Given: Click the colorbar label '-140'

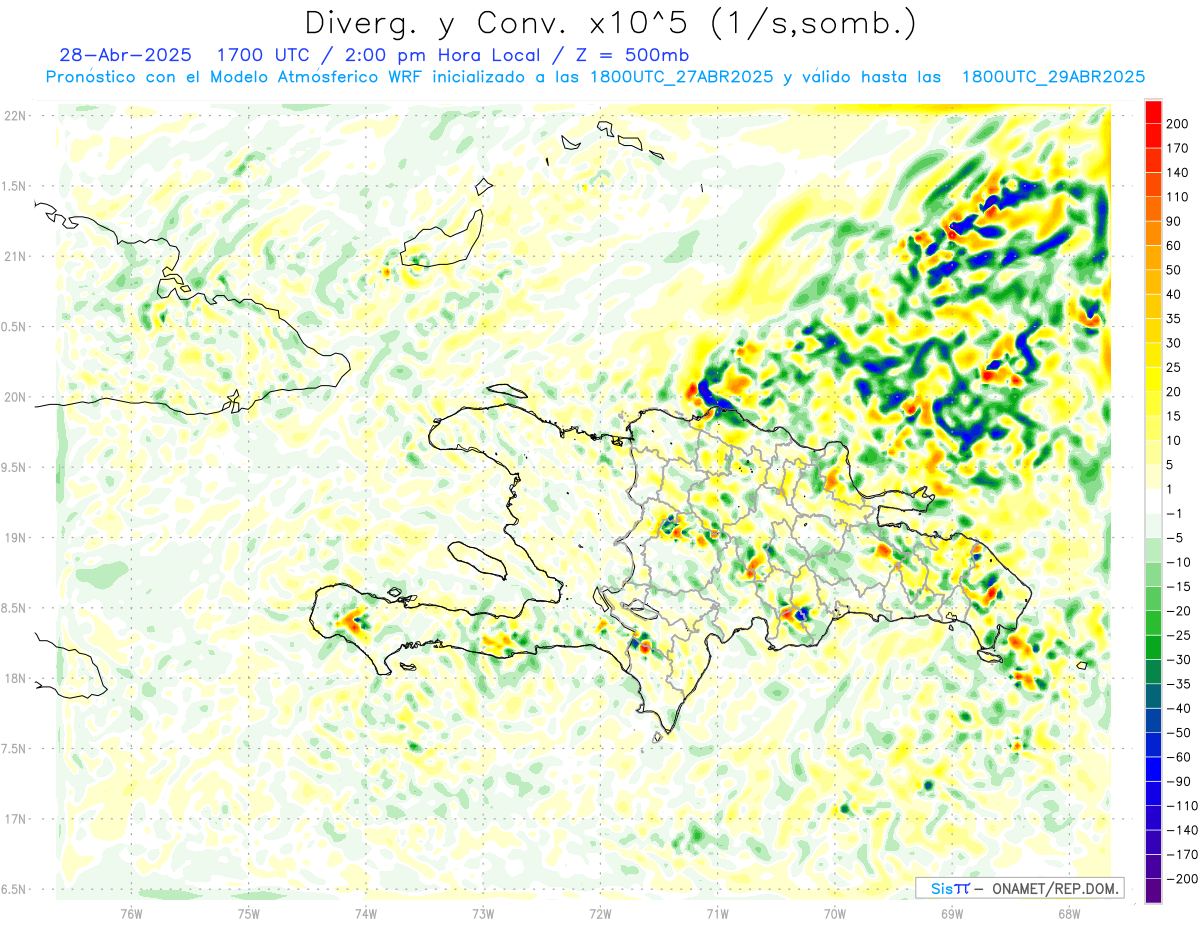Looking at the screenshot, I should pyautogui.click(x=1183, y=830).
